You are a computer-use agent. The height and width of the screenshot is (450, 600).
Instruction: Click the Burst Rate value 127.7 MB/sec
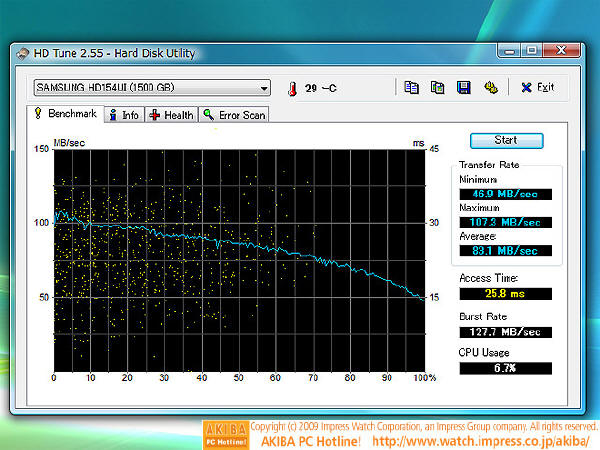[505, 332]
